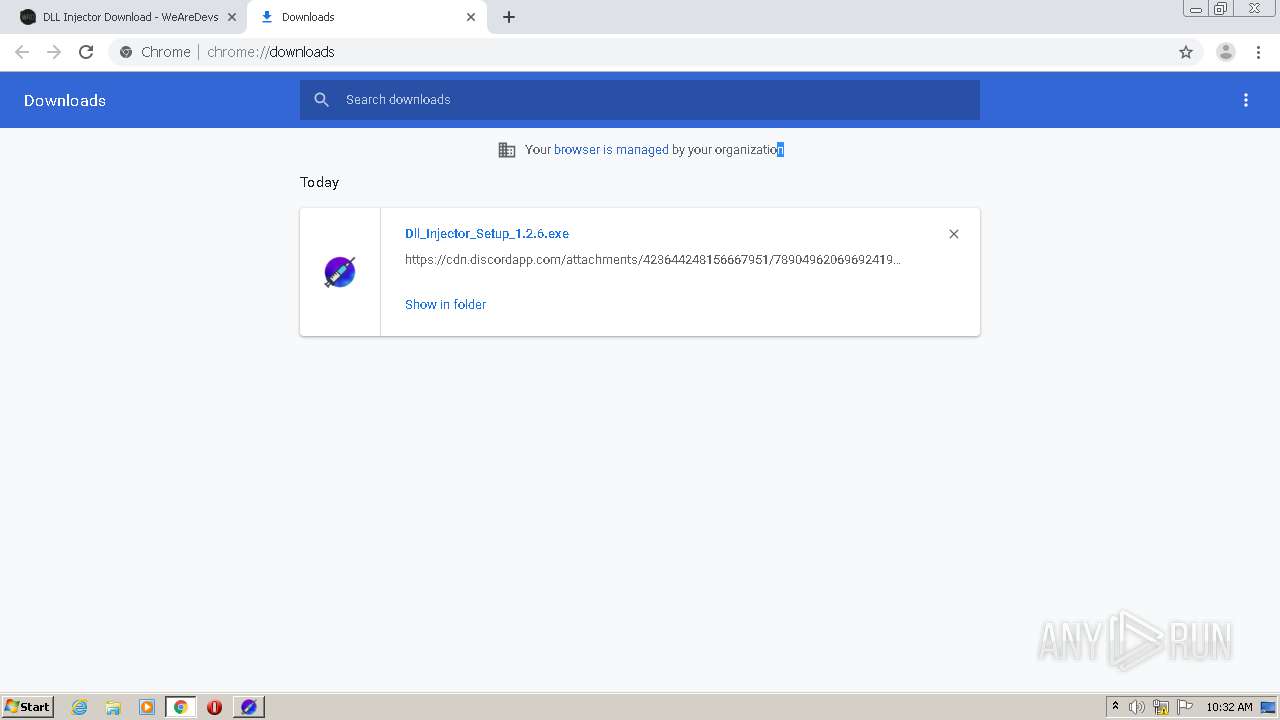
Task: Click the Chrome site info icon
Action: pyautogui.click(x=126, y=52)
